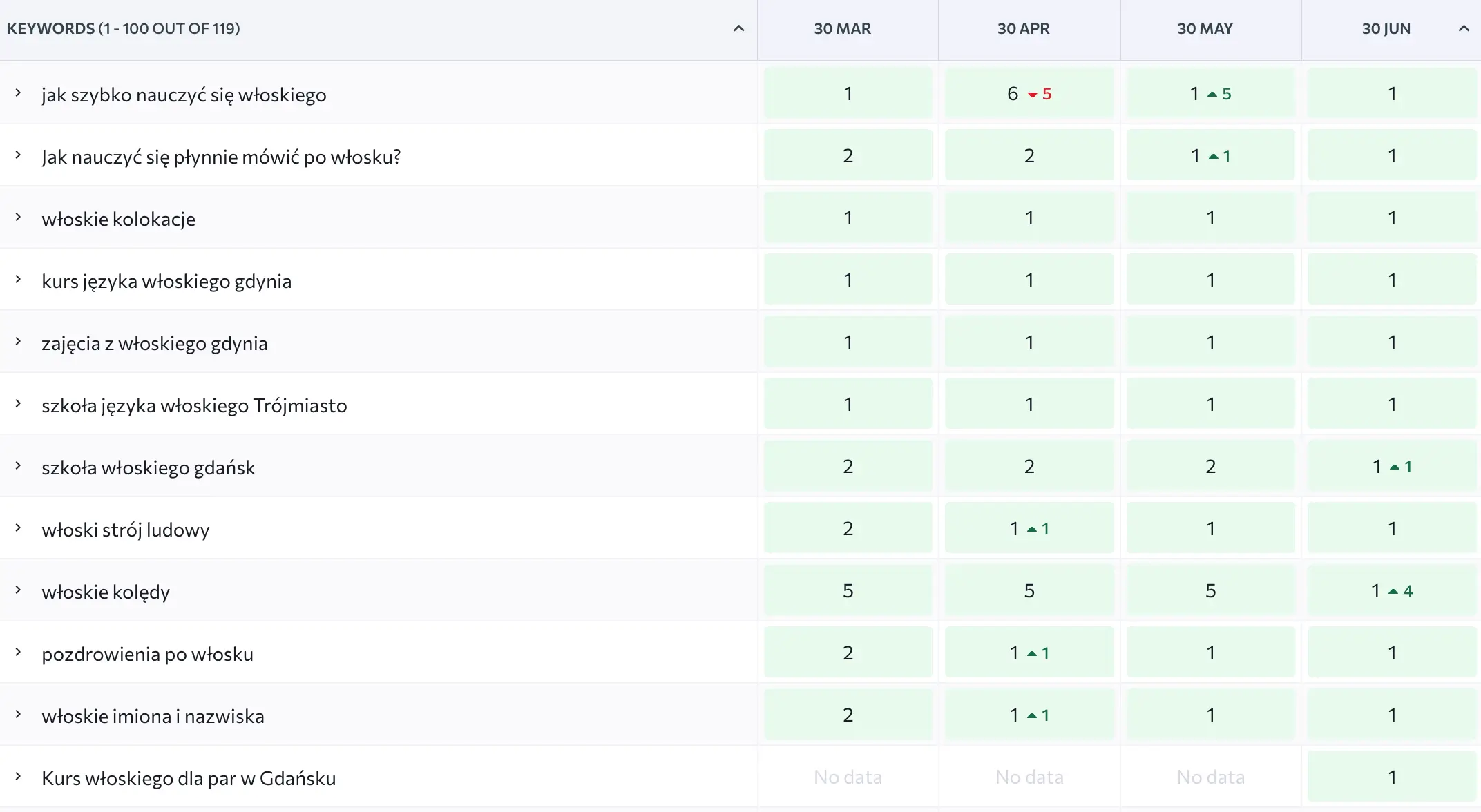Select keyword 'włoskie kolokacje'
1481x812 pixels.
tap(118, 219)
